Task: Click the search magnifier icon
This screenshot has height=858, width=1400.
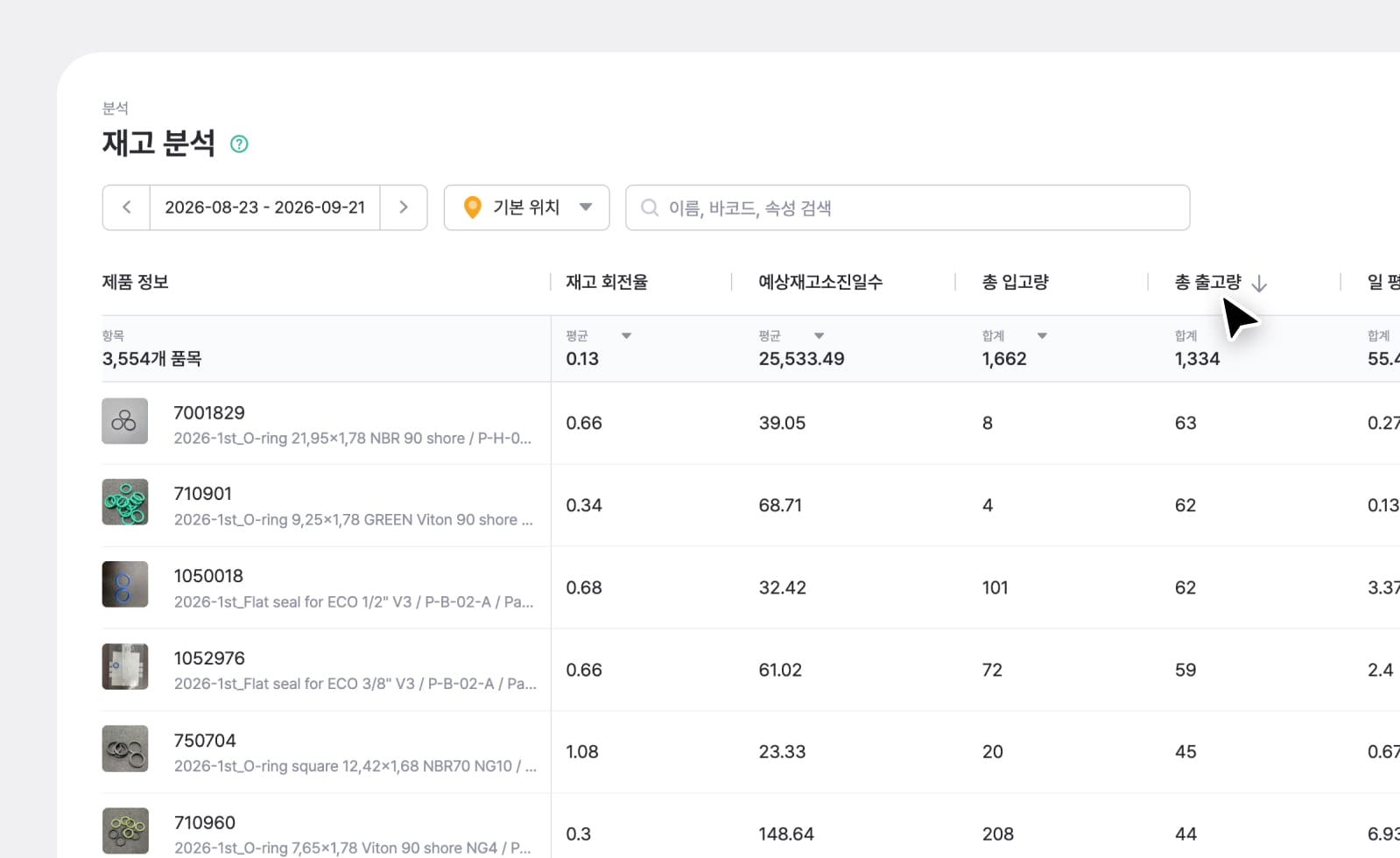Action: (x=649, y=207)
